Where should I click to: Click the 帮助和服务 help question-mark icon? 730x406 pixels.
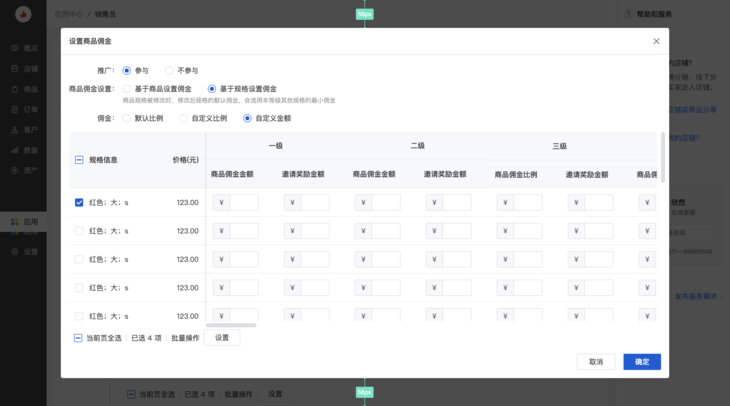[629, 14]
